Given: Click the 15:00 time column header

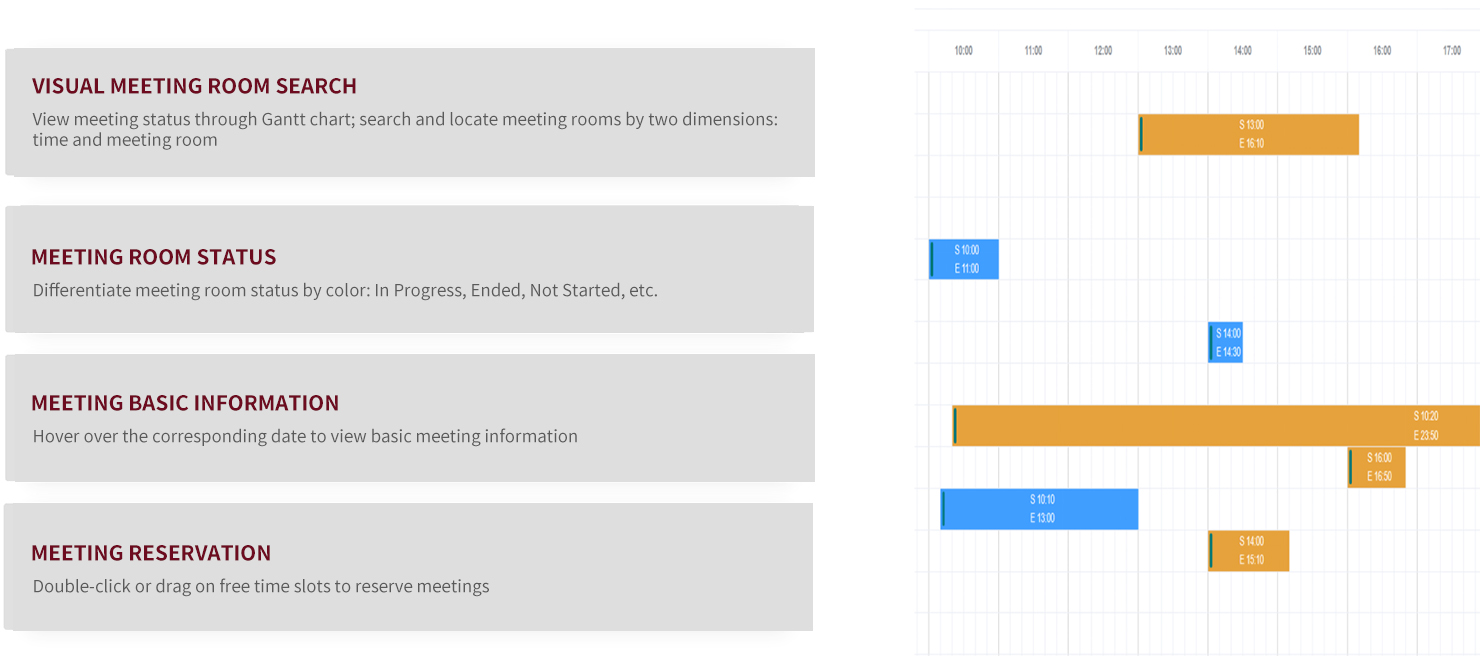Looking at the screenshot, I should [1313, 50].
